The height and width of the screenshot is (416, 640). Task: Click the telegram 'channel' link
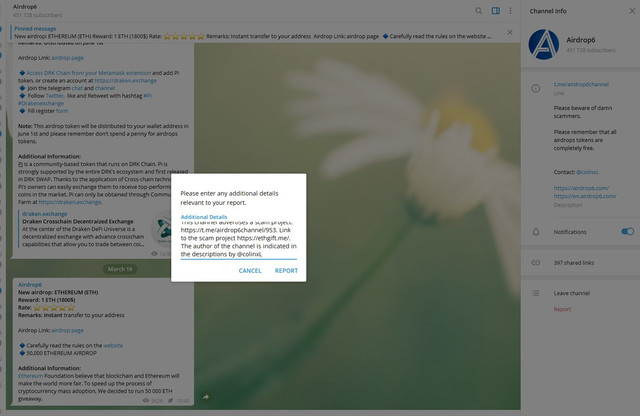coord(105,88)
